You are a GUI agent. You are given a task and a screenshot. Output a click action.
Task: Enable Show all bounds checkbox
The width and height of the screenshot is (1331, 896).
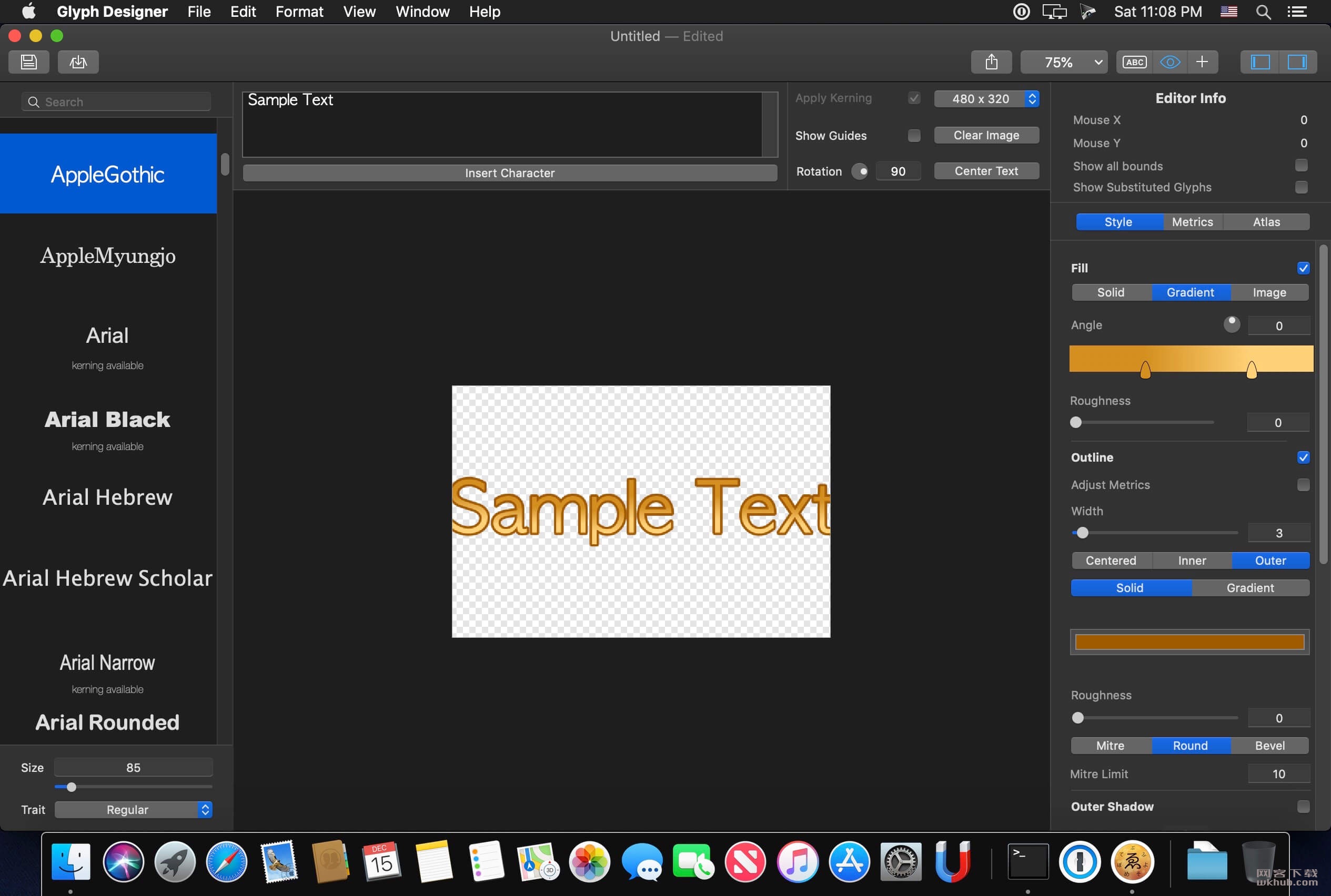(x=1301, y=166)
